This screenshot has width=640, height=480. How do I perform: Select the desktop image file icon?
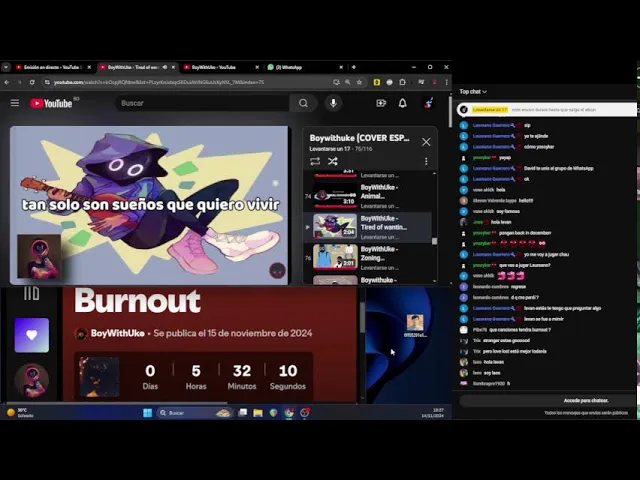point(415,326)
